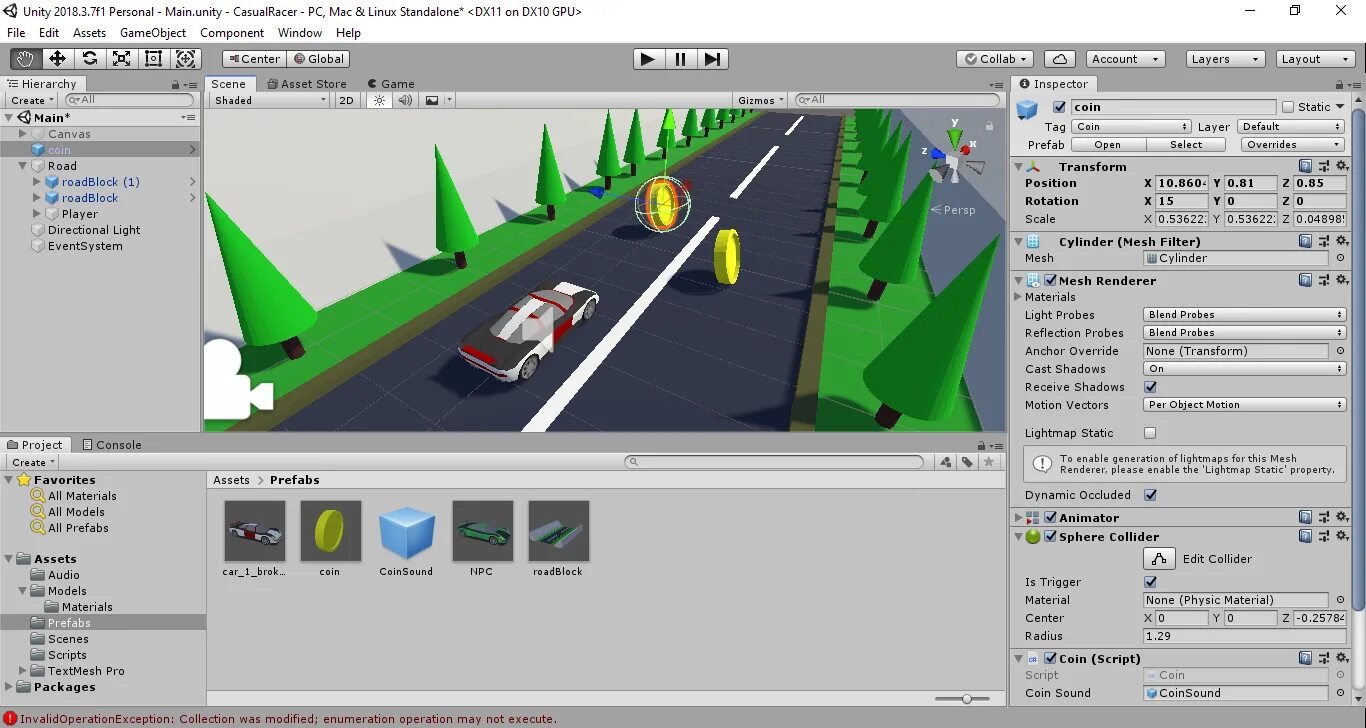This screenshot has width=1366, height=728.
Task: Open Mesh Renderer settings gear
Action: [x=1341, y=280]
